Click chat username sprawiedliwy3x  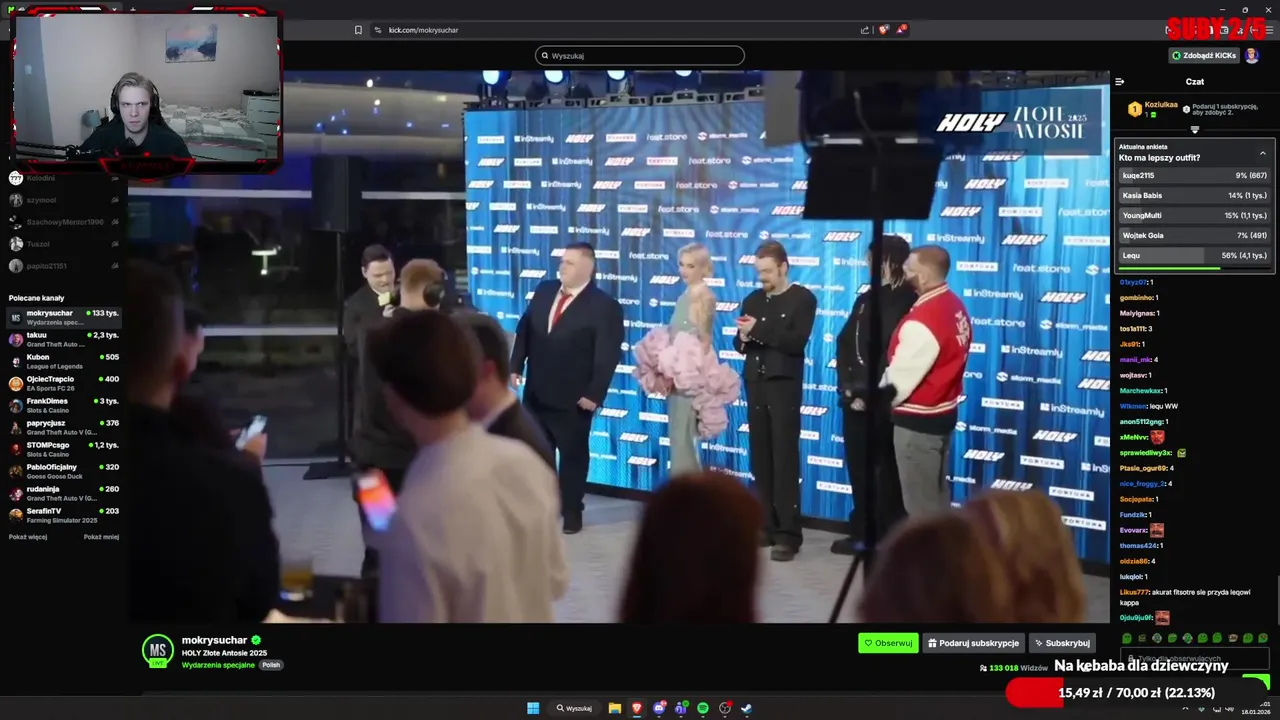[x=1145, y=453]
